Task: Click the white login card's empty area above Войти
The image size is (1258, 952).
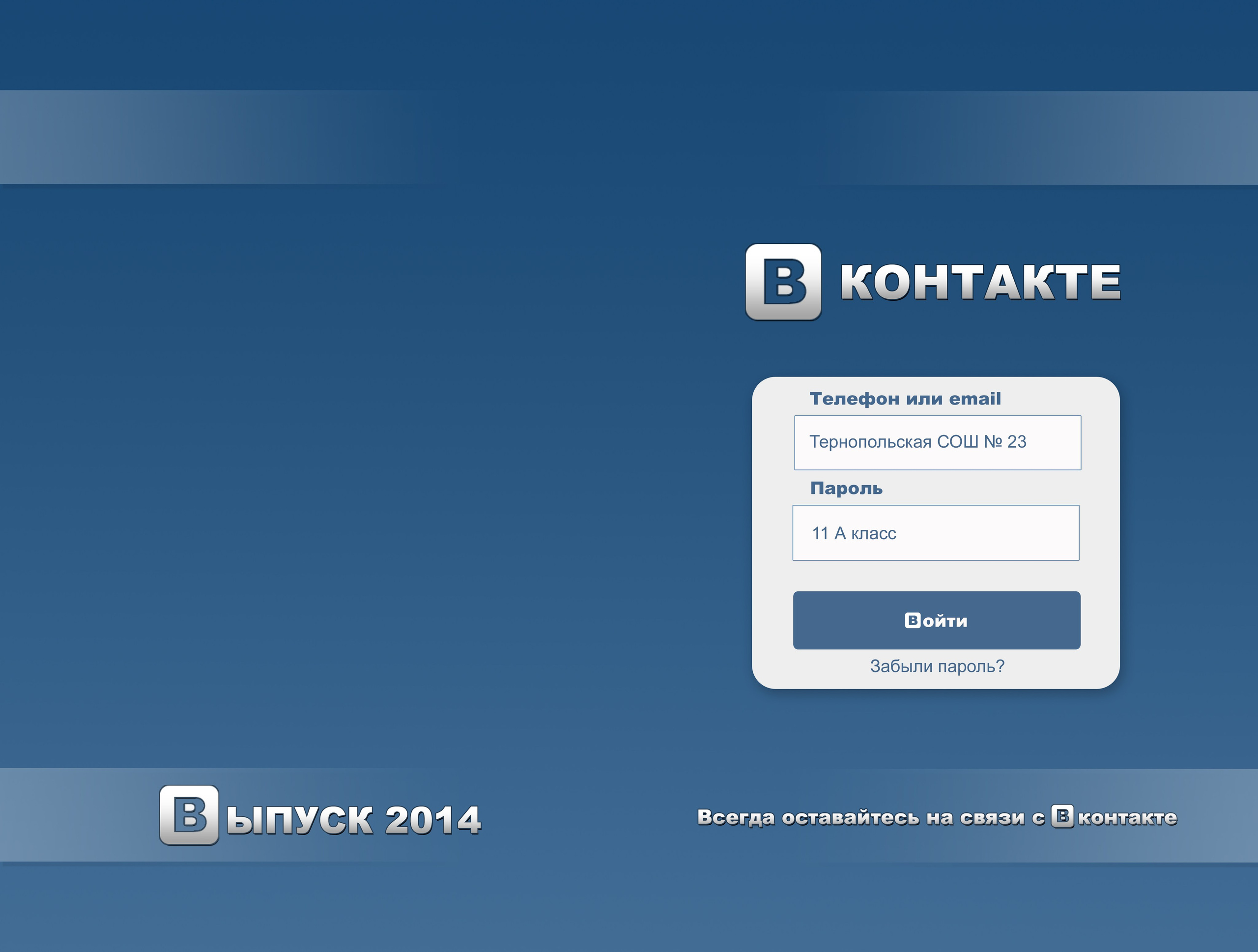Action: click(x=936, y=576)
